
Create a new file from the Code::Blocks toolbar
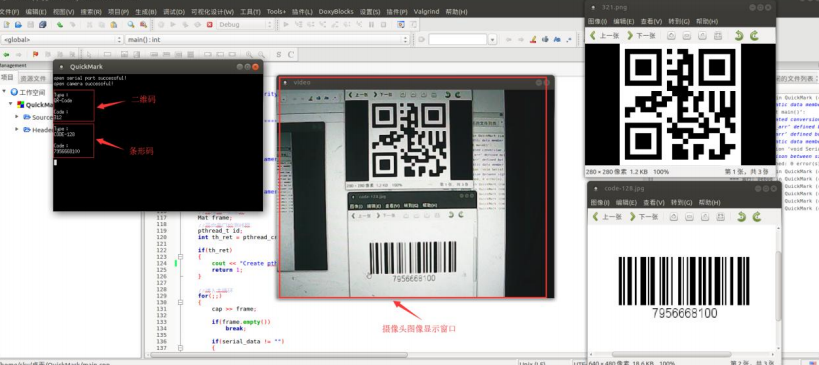pos(7,25)
